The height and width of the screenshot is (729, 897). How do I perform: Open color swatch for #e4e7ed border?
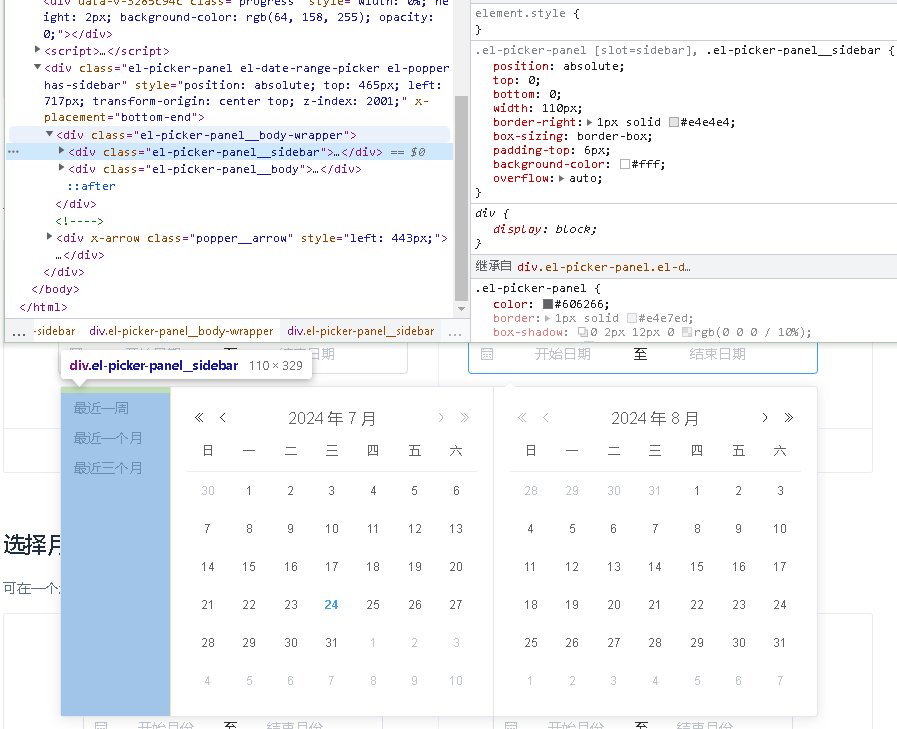click(632, 318)
